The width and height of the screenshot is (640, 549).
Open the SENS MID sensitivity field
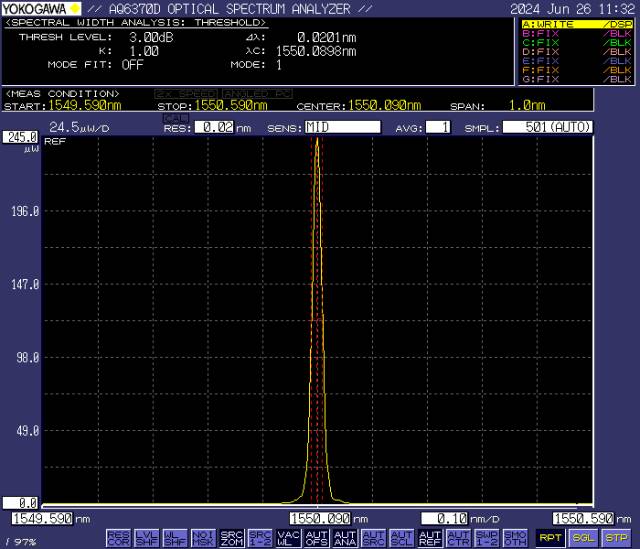(342, 128)
